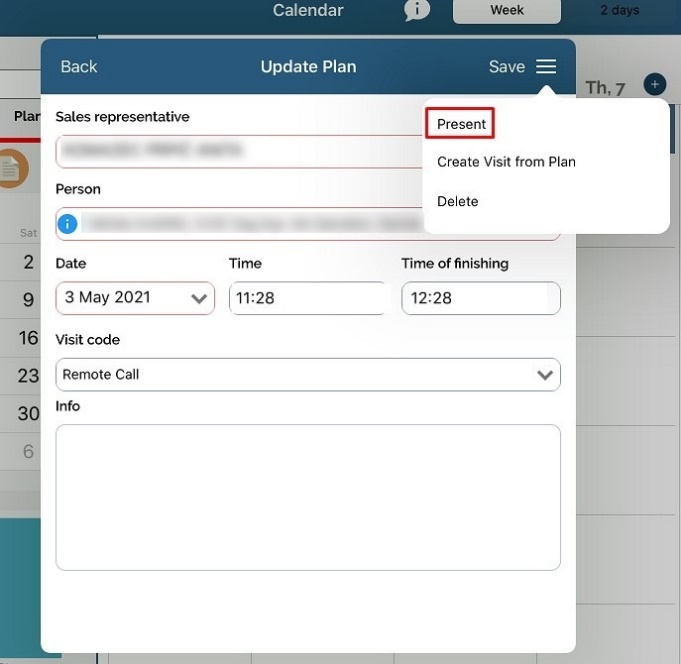681x664 pixels.
Task: Choose Create Visit from Plan
Action: tap(506, 162)
